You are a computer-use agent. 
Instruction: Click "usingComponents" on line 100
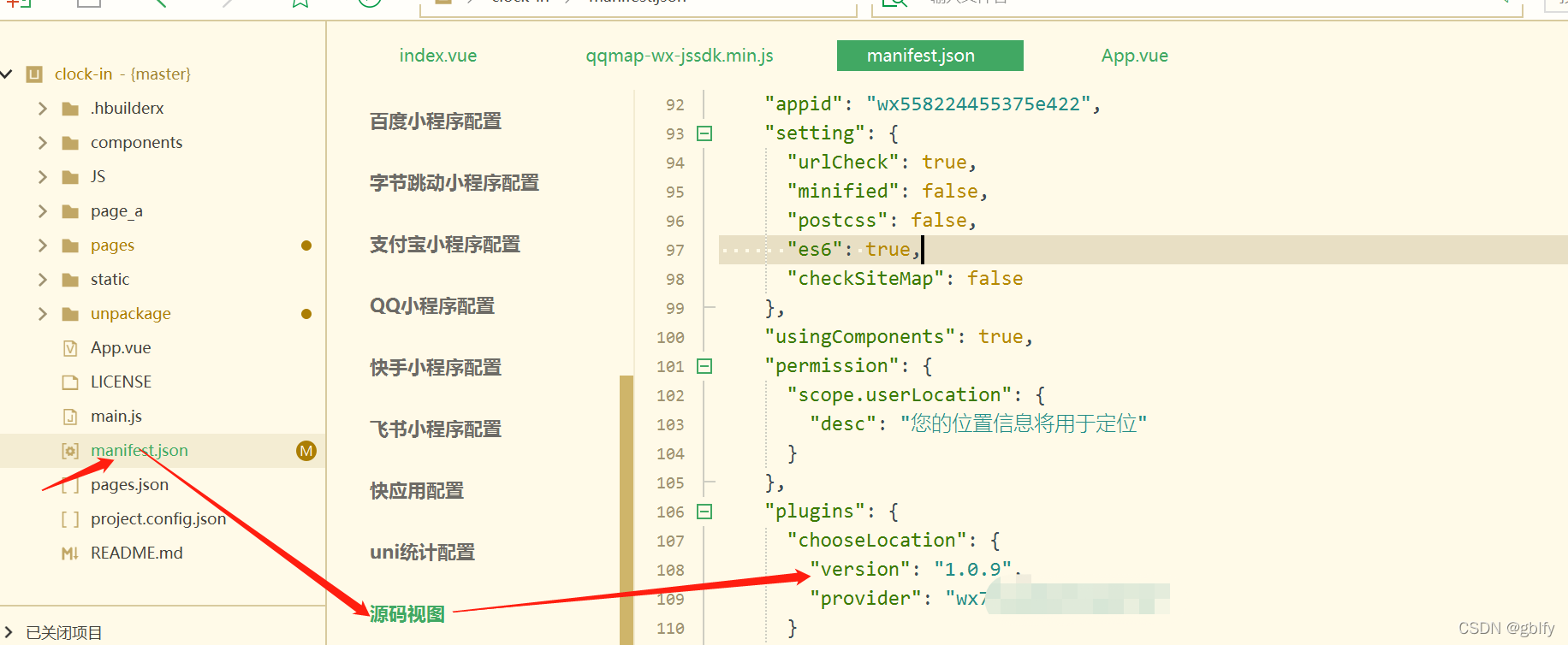pos(860,337)
